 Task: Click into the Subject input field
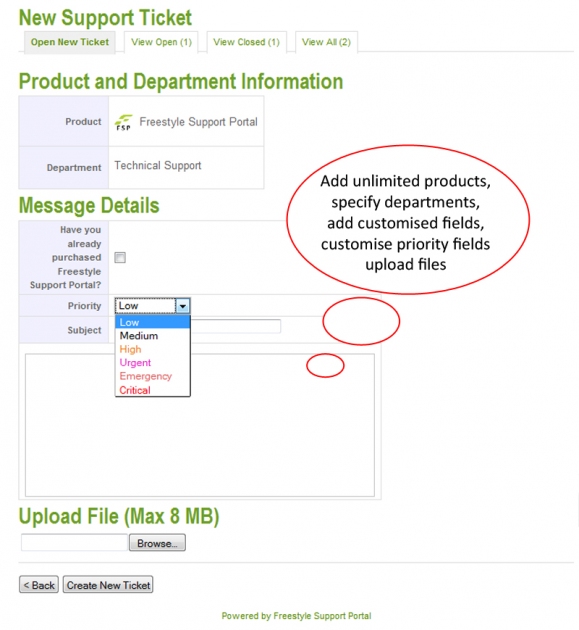[x=235, y=326]
